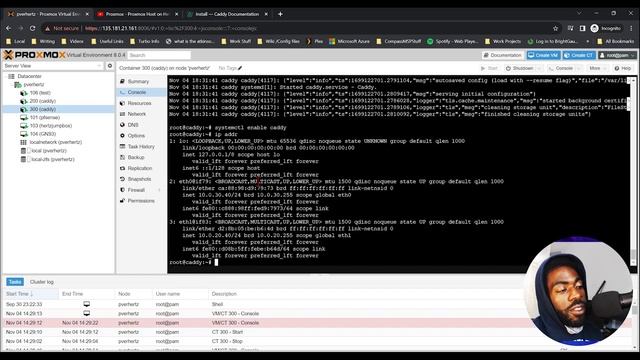Select localnetwork (pverhertz) in tree
Viewport: 640px width, 360px height.
click(x=56, y=142)
